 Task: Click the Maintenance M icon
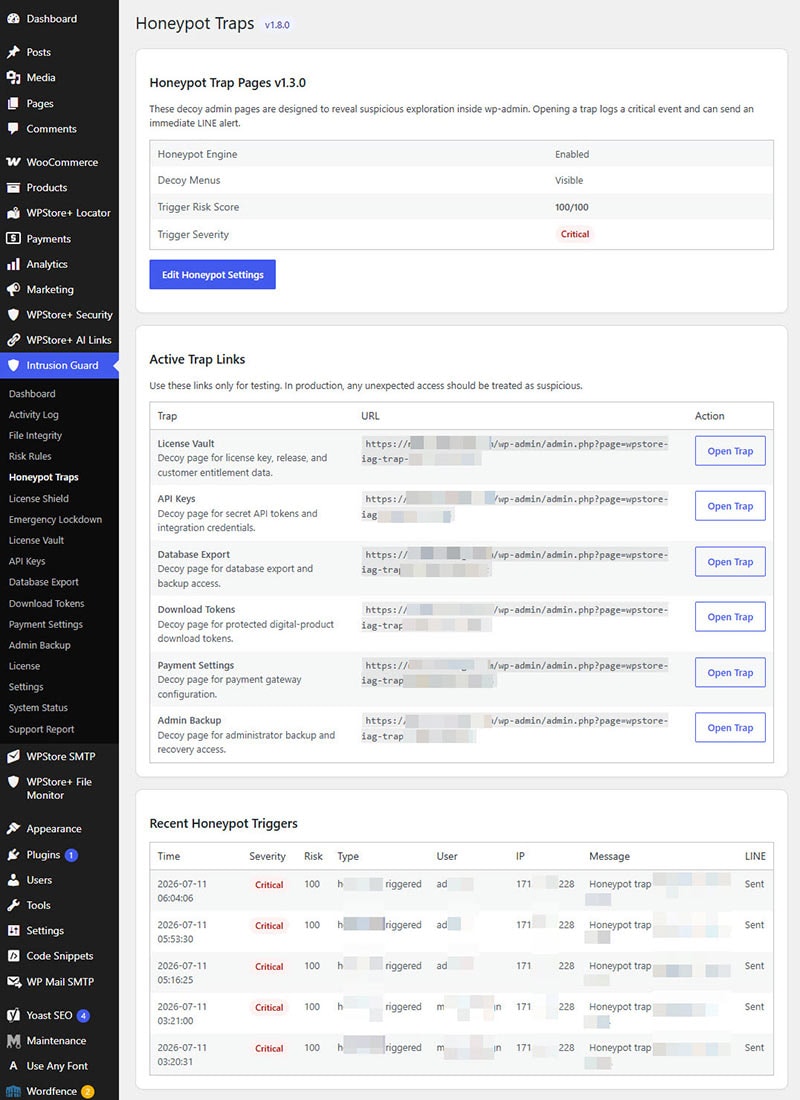13,1040
